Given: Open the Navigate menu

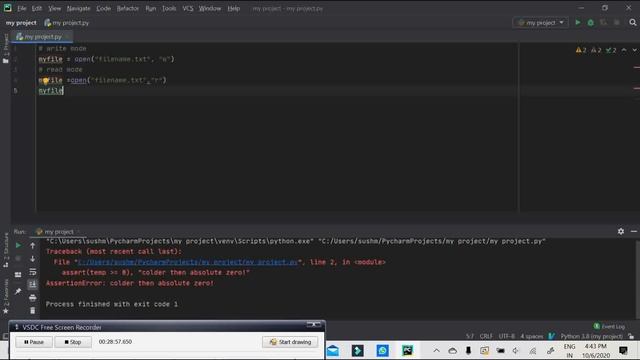Looking at the screenshot, I should point(78,8).
